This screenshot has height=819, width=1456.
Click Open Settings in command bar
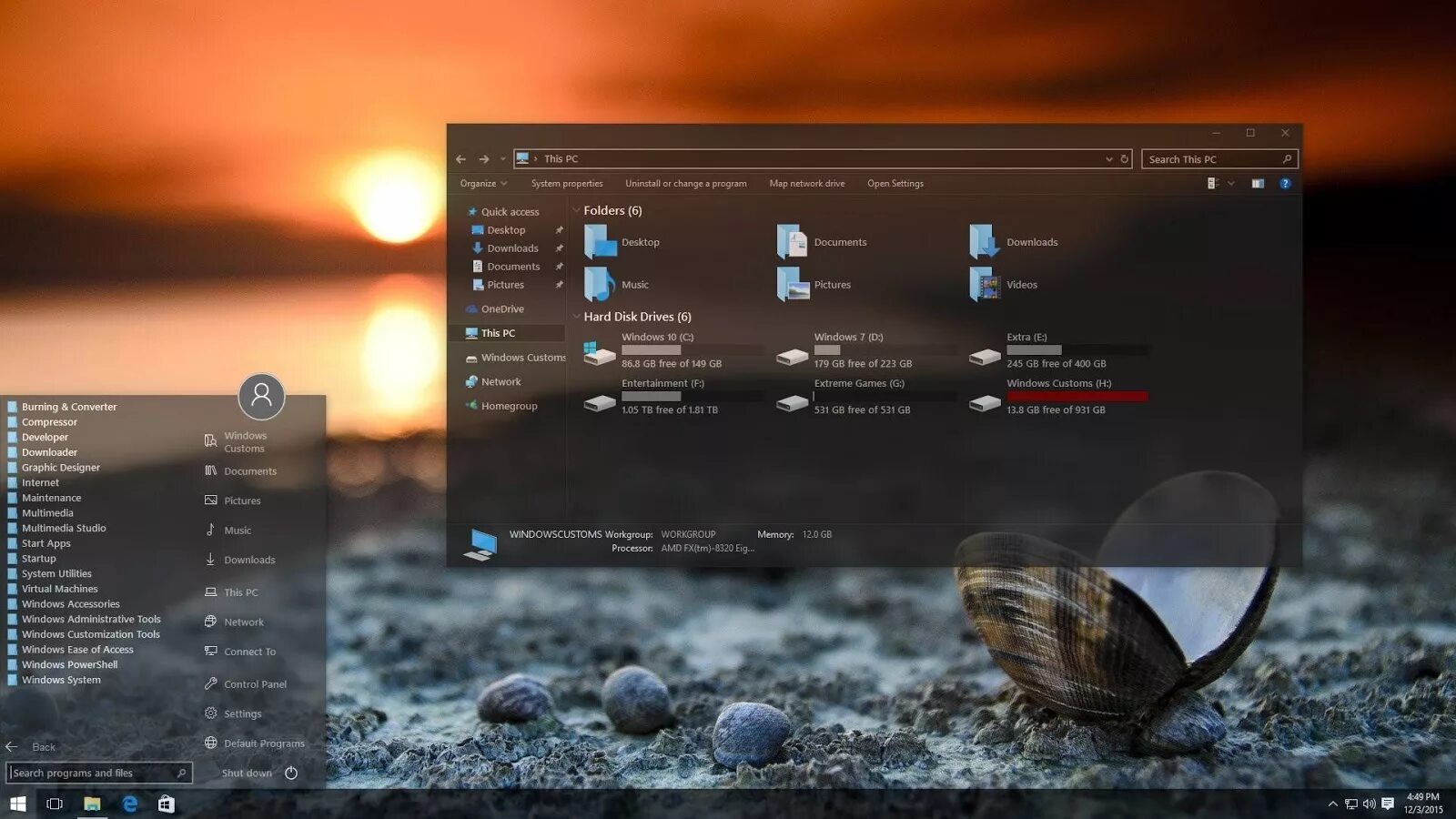click(x=895, y=184)
